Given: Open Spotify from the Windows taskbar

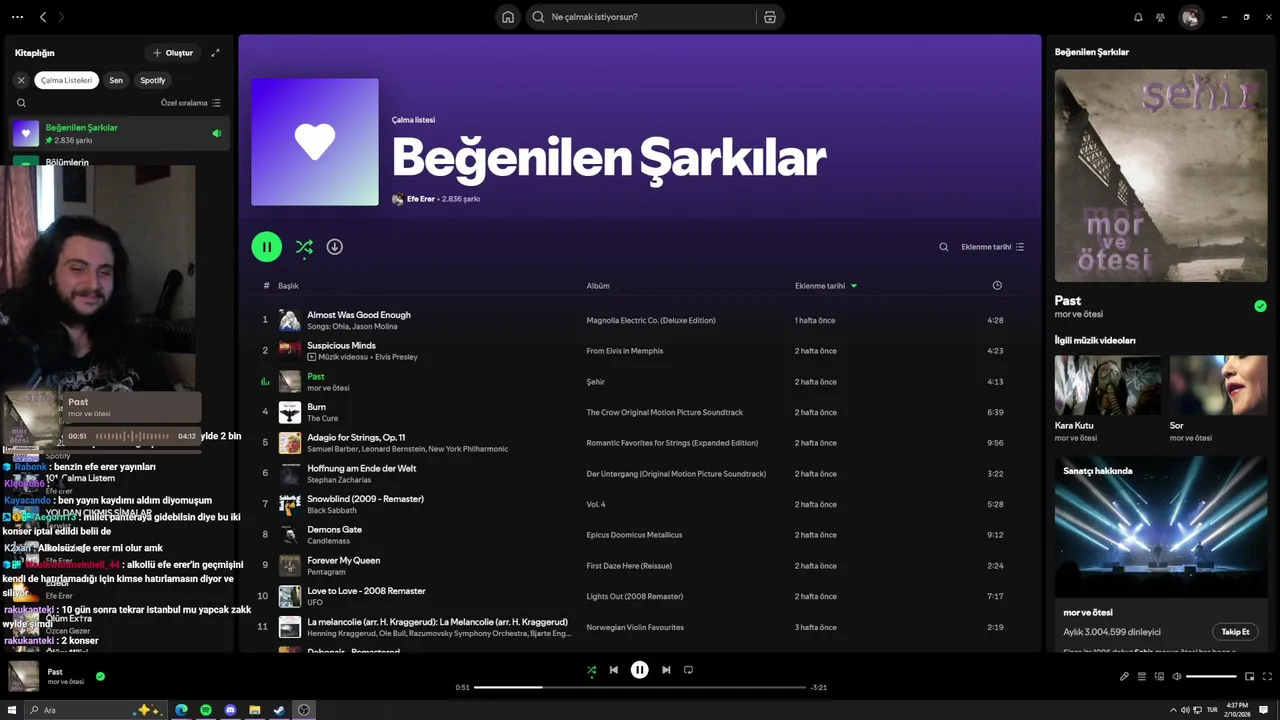Looking at the screenshot, I should click(206, 710).
